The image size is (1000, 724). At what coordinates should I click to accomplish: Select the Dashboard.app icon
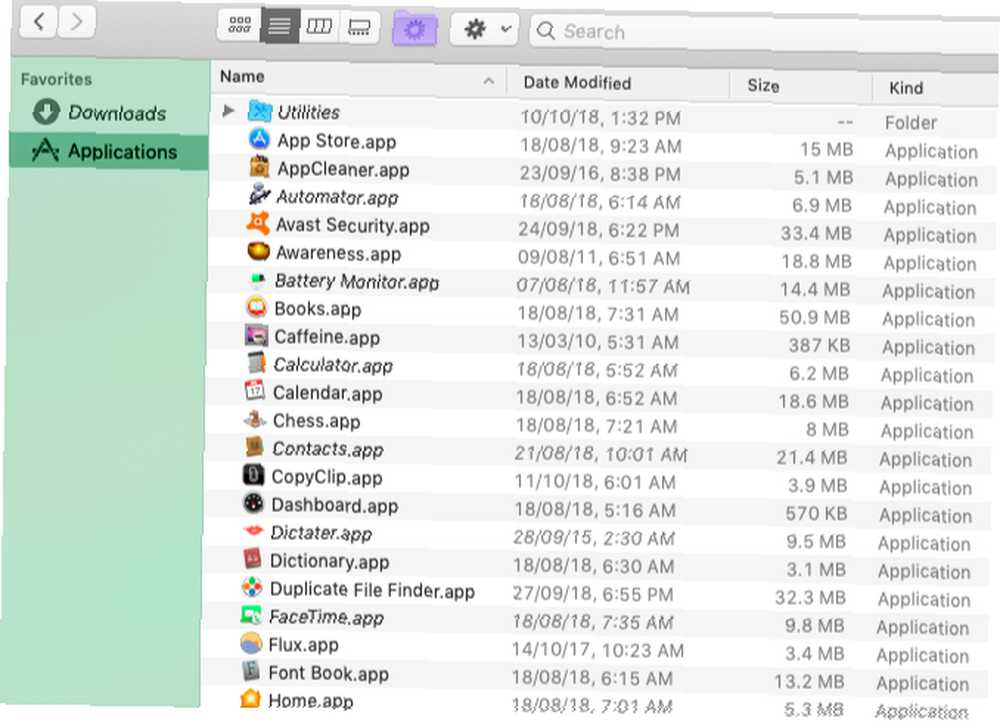(253, 503)
